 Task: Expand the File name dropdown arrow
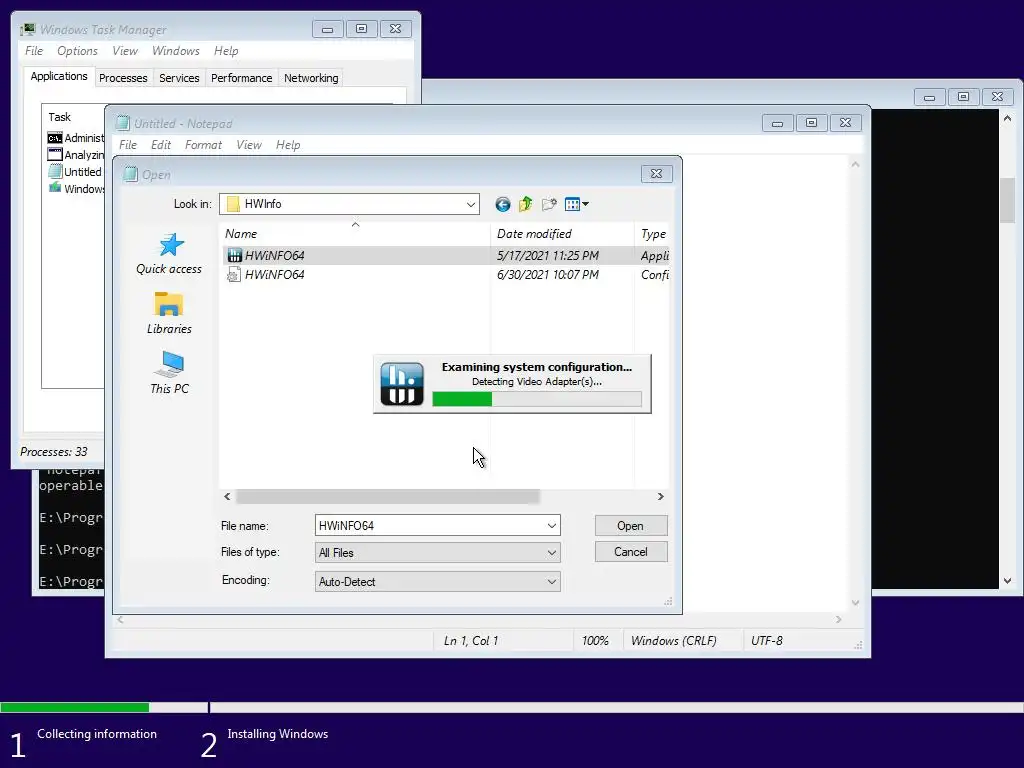point(552,526)
